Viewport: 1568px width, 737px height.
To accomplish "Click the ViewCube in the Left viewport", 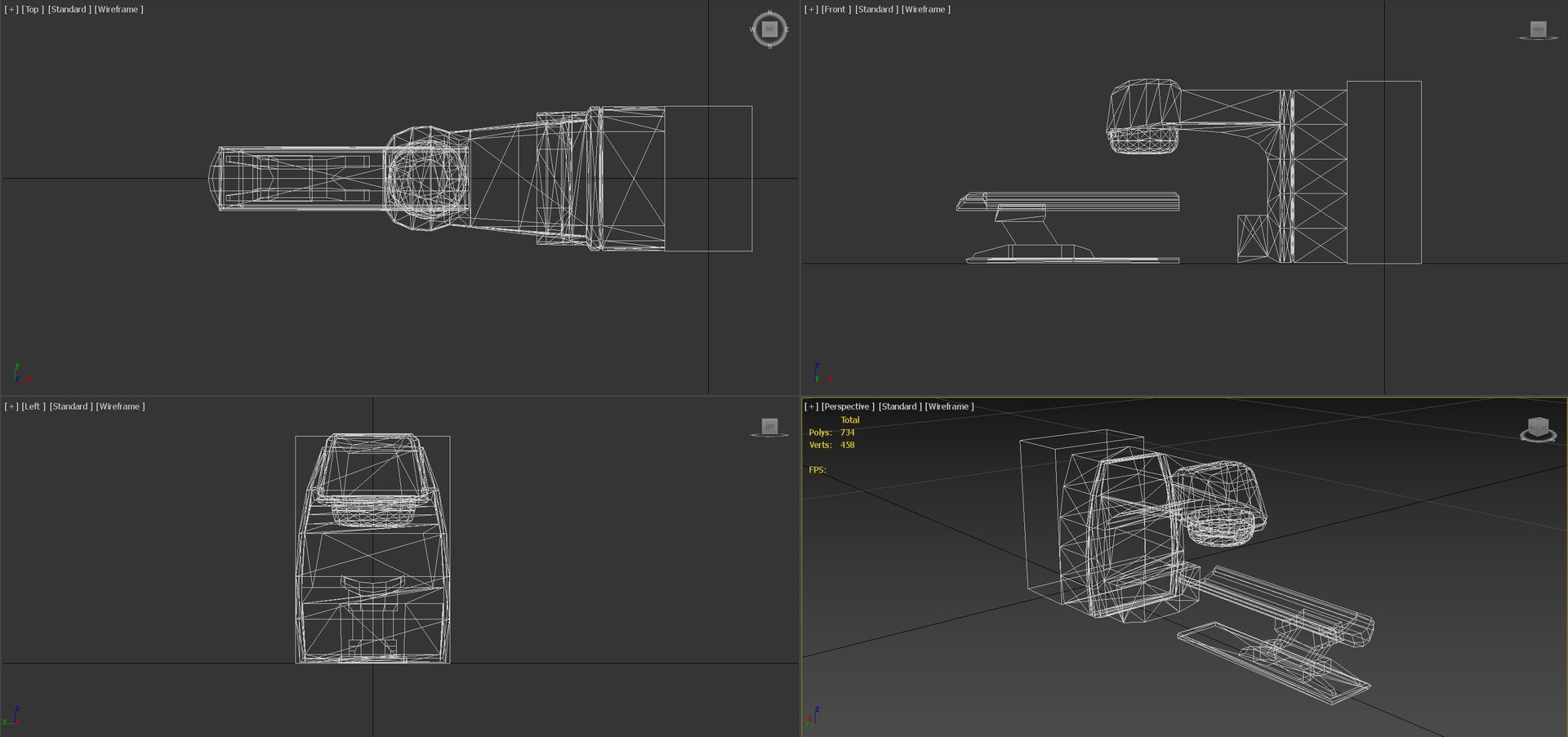I will [769, 427].
